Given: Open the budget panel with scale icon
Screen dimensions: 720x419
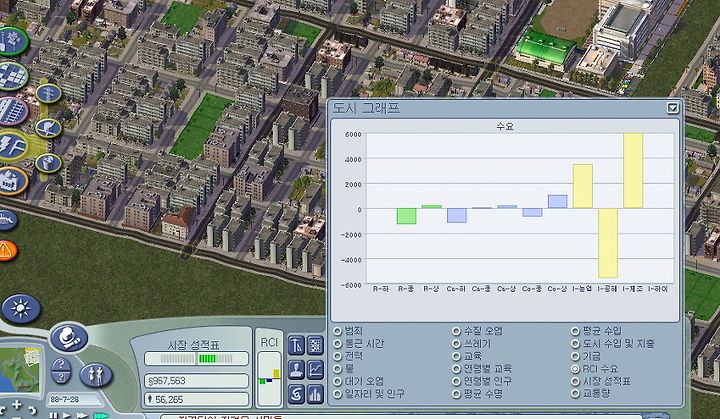Looking at the screenshot, I should [296, 345].
